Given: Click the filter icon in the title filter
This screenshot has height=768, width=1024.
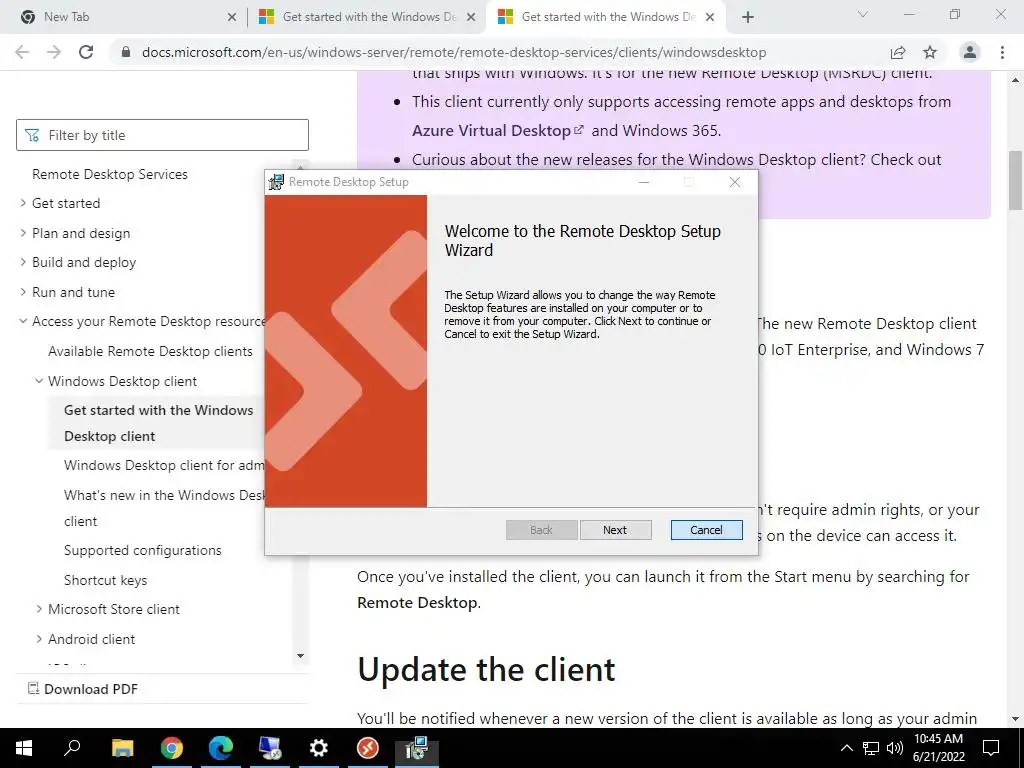Looking at the screenshot, I should pyautogui.click(x=31, y=135).
